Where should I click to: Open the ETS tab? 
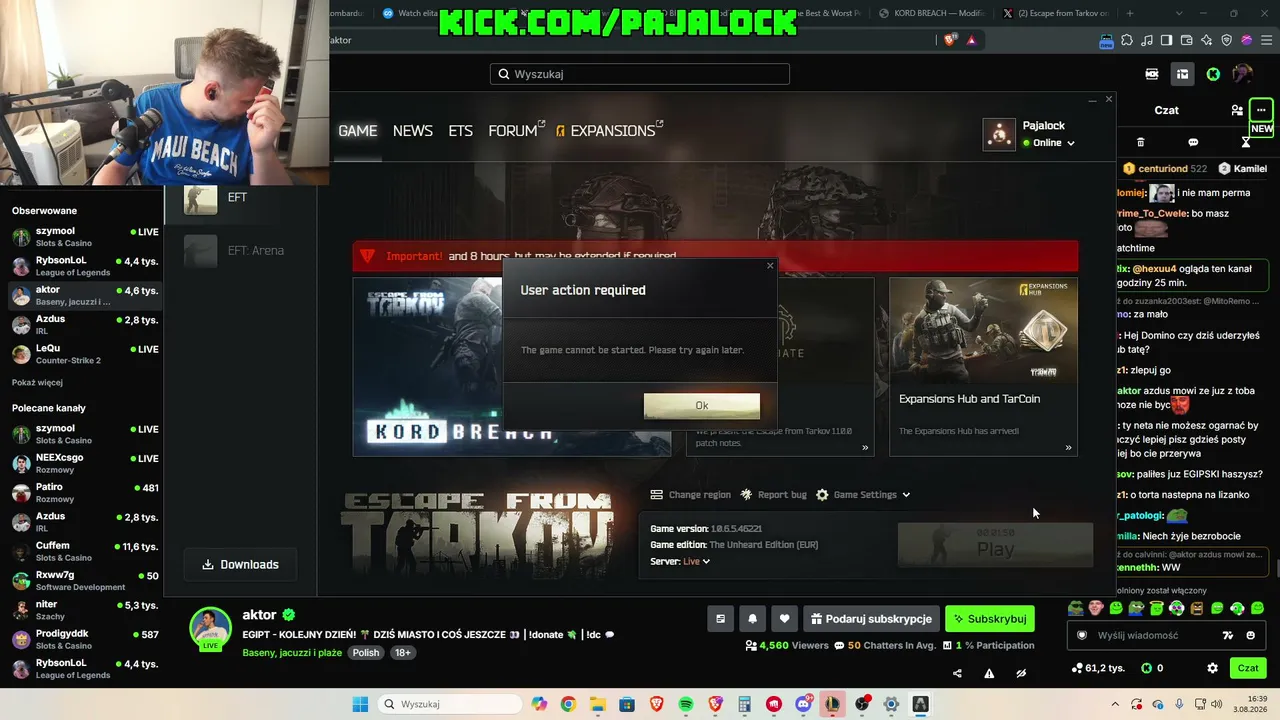click(460, 131)
